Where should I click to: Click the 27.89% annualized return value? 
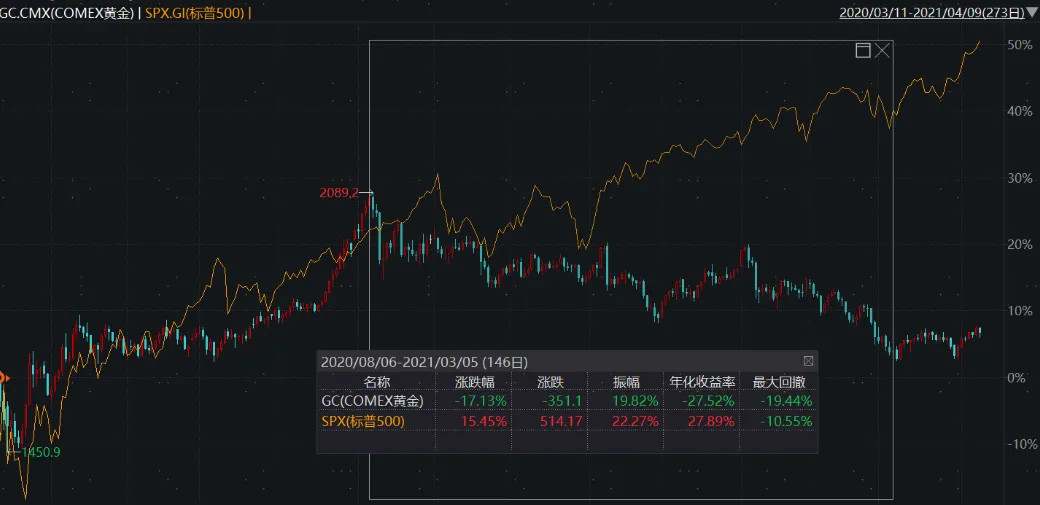(x=712, y=421)
